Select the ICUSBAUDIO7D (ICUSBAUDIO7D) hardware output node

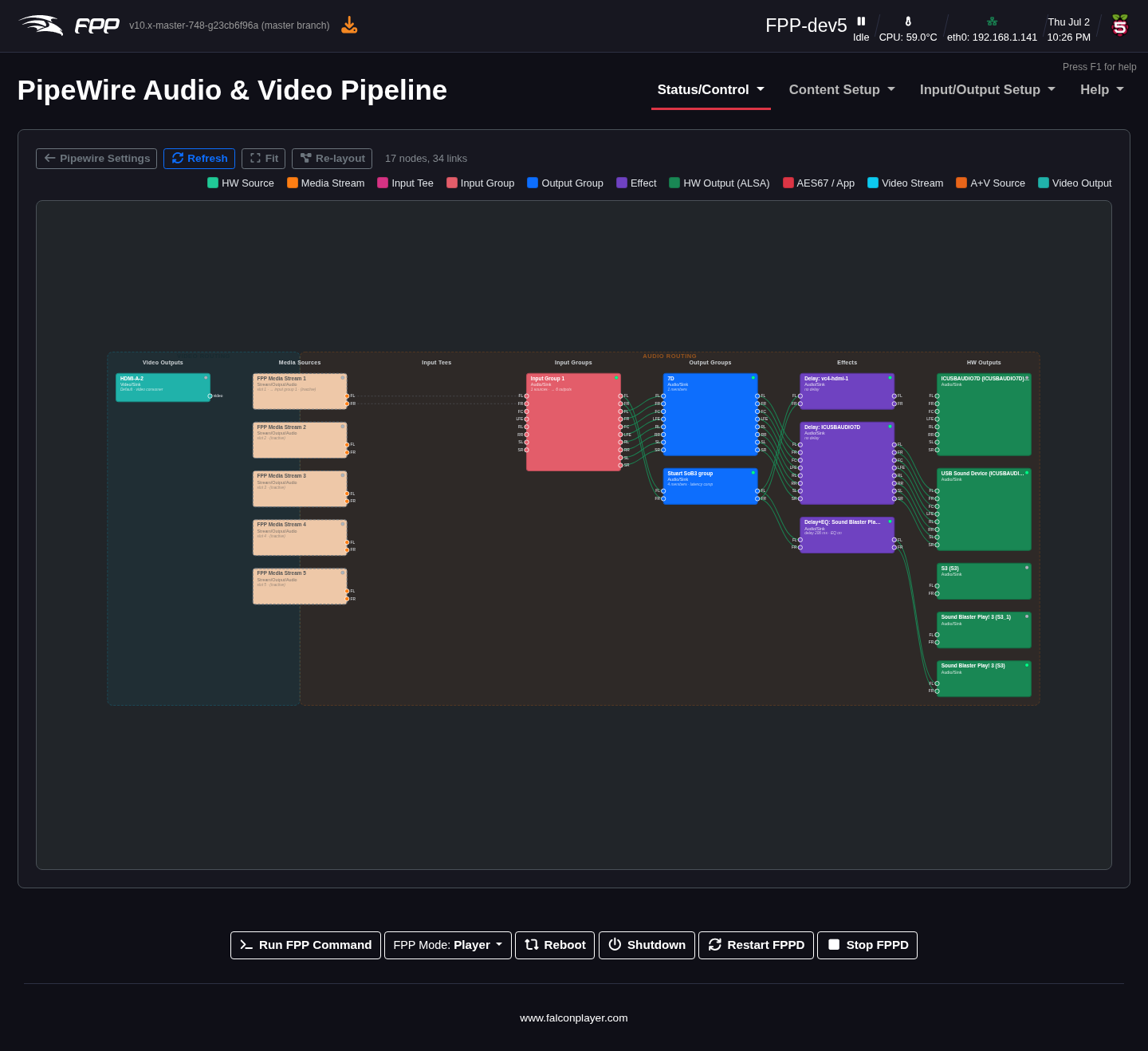click(984, 415)
